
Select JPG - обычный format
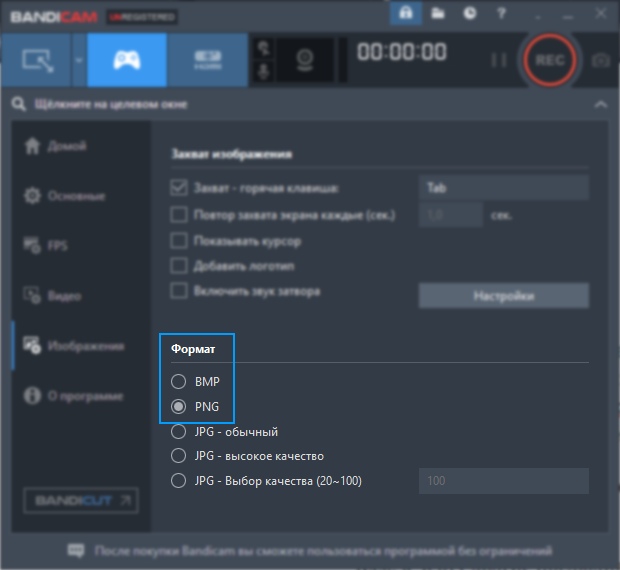[178, 432]
